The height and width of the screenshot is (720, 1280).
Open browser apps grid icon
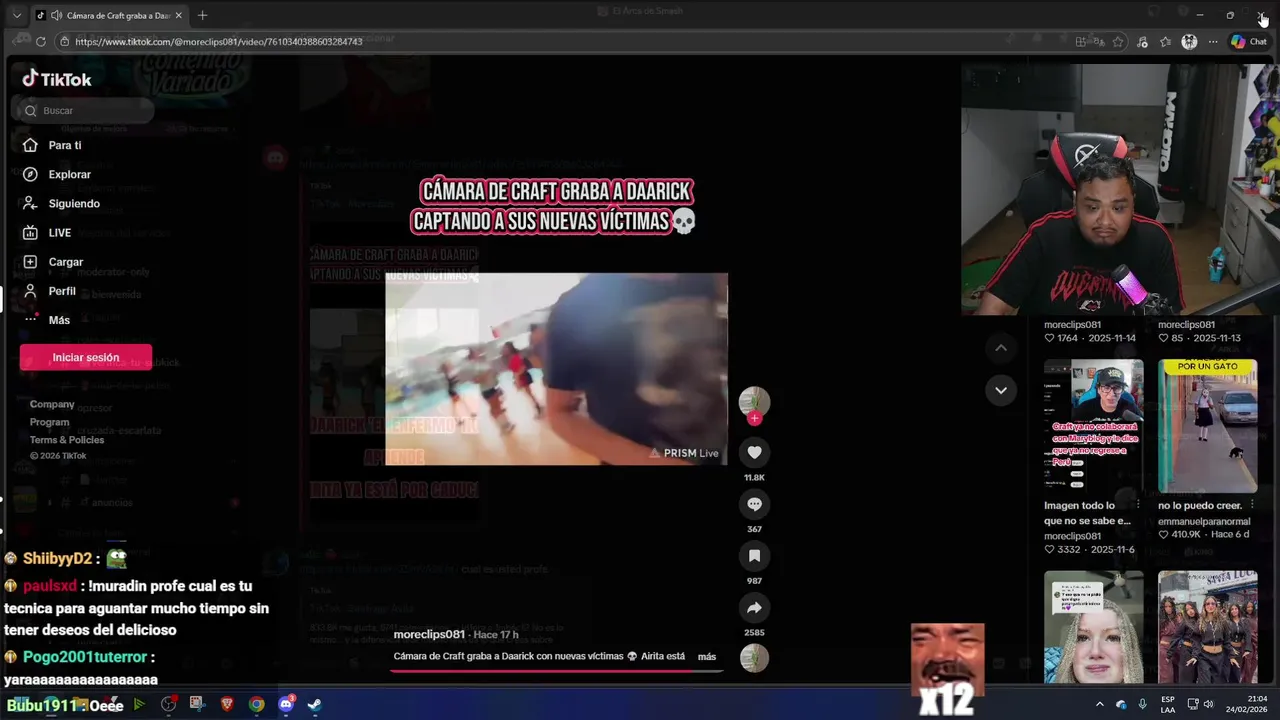pyautogui.click(x=1081, y=42)
